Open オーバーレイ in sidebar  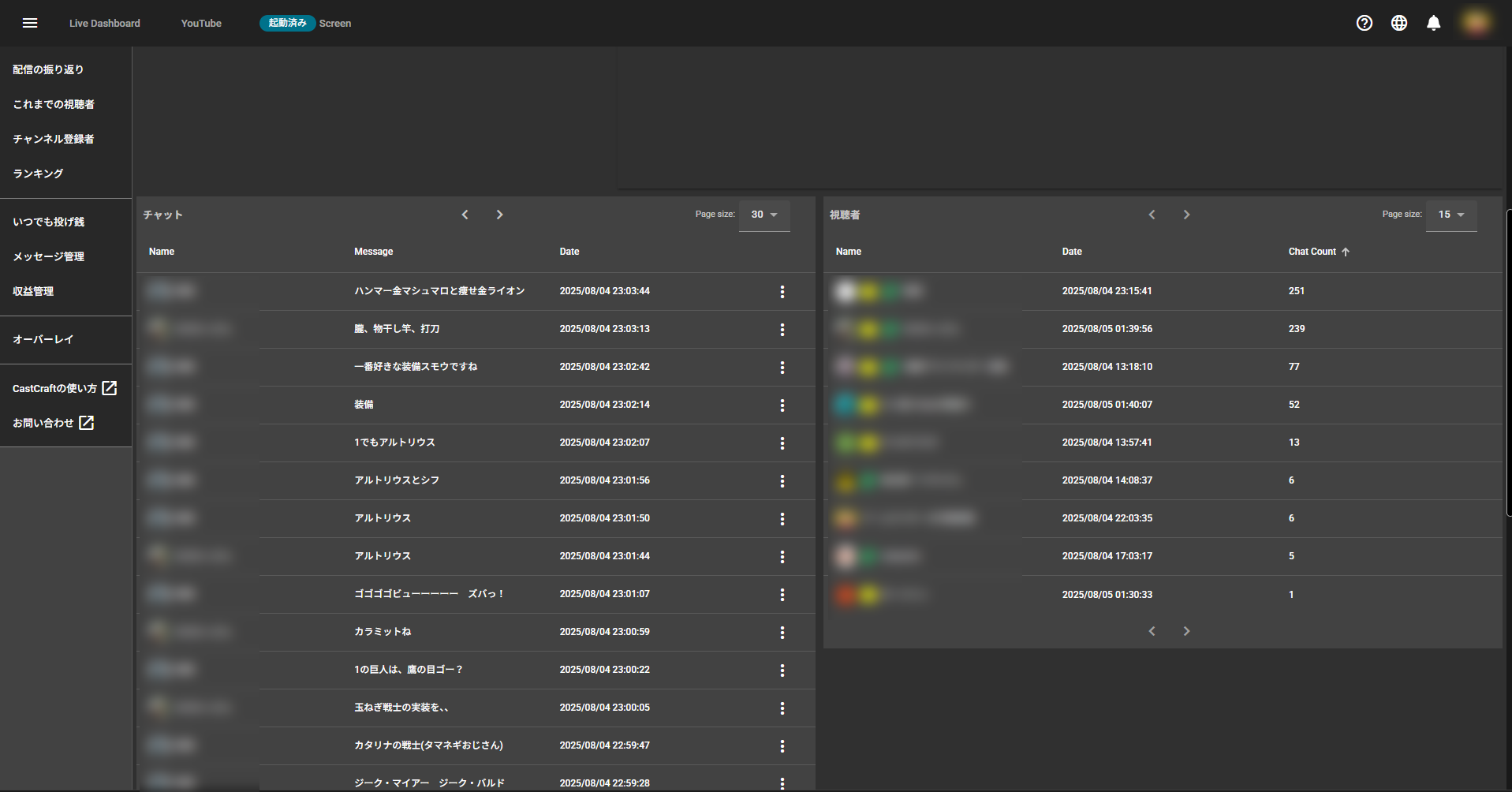click(x=43, y=339)
